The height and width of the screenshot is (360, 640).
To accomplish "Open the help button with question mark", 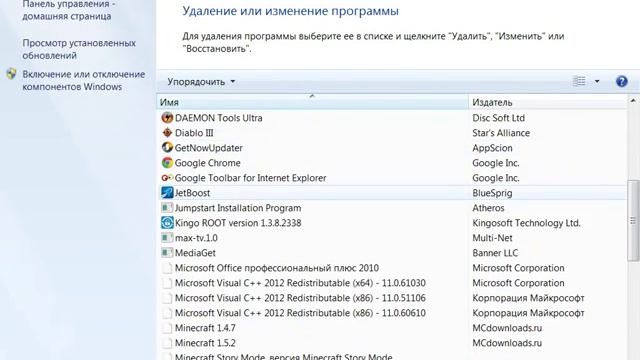I will [621, 81].
